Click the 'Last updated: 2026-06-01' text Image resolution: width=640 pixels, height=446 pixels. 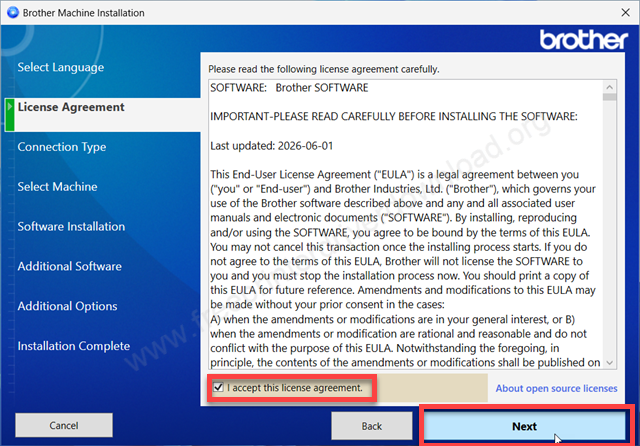coord(271,146)
